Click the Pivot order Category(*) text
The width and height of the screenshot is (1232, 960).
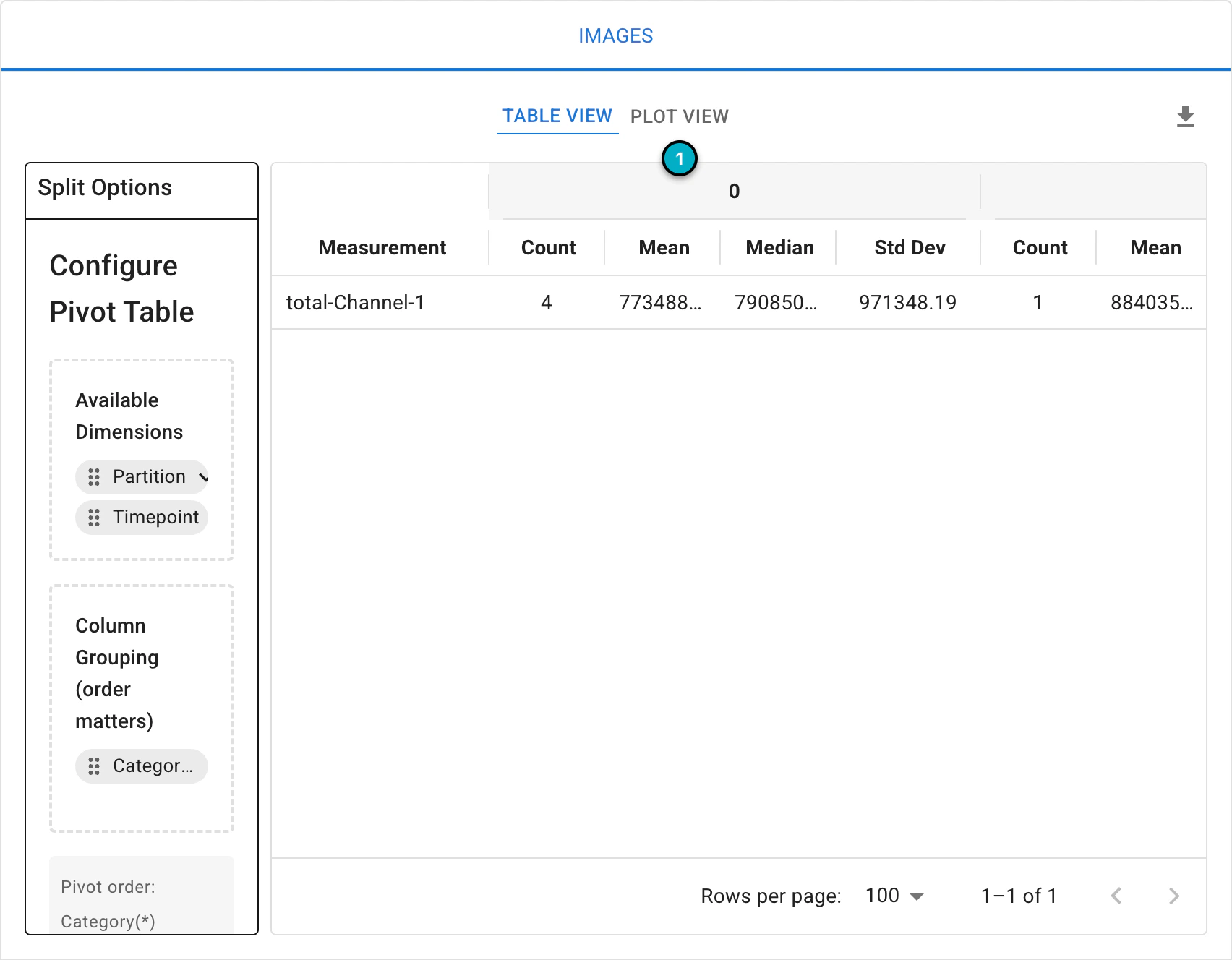[x=108, y=904]
